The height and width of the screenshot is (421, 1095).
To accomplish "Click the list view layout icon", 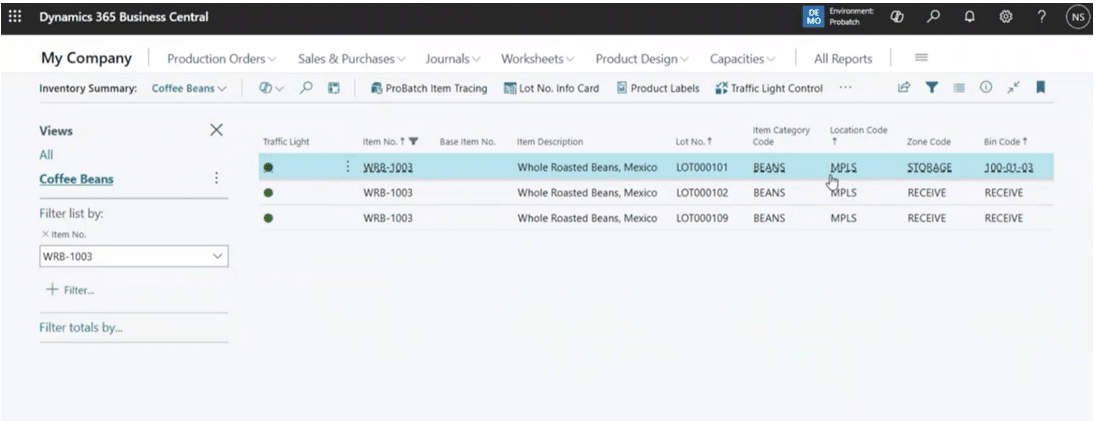I will pos(959,87).
